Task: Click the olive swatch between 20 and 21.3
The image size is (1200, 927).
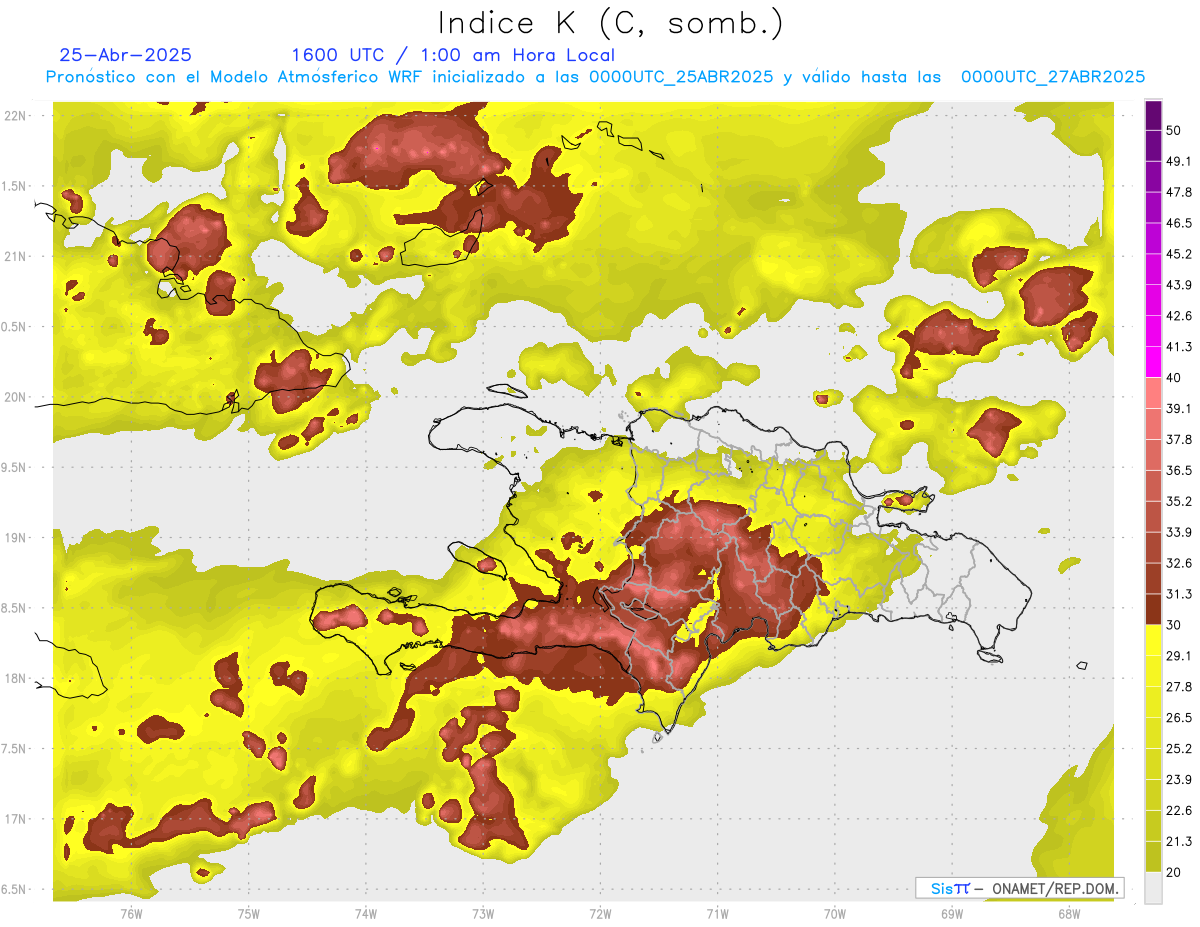Action: click(1153, 857)
